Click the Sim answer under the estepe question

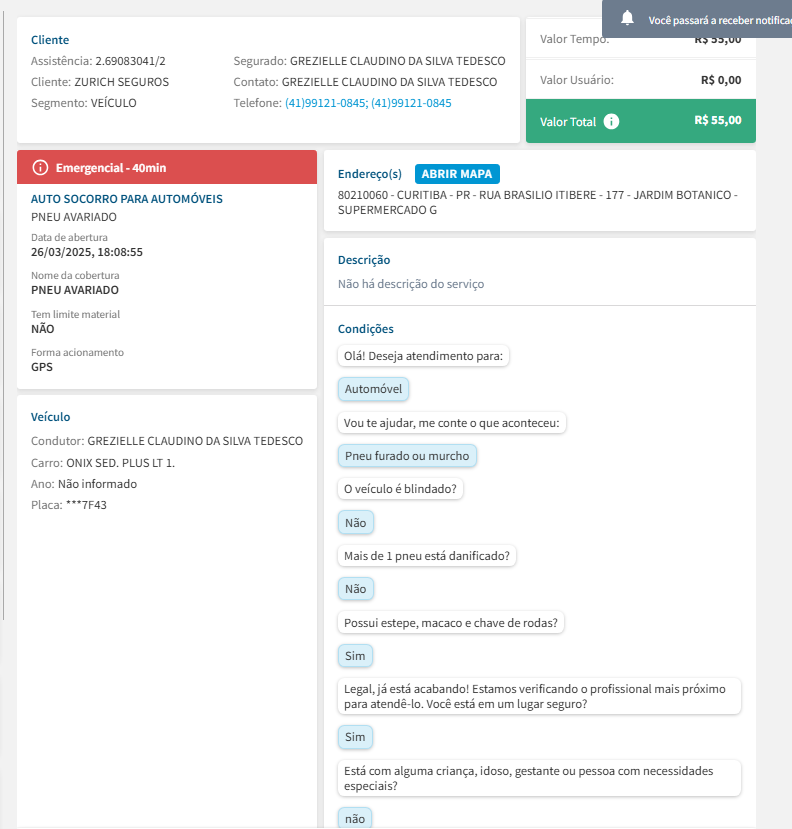(355, 656)
